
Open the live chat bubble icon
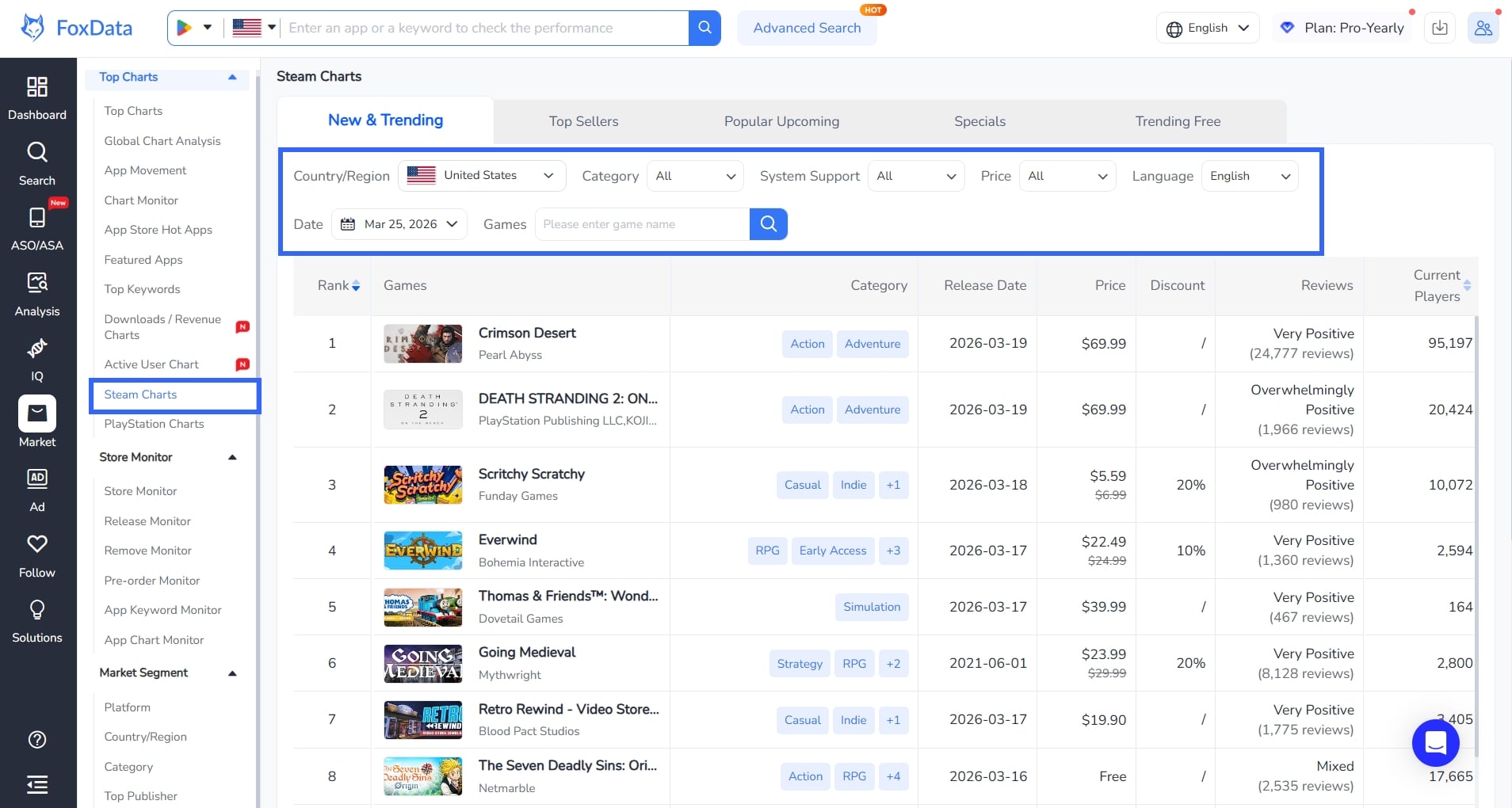(1435, 743)
